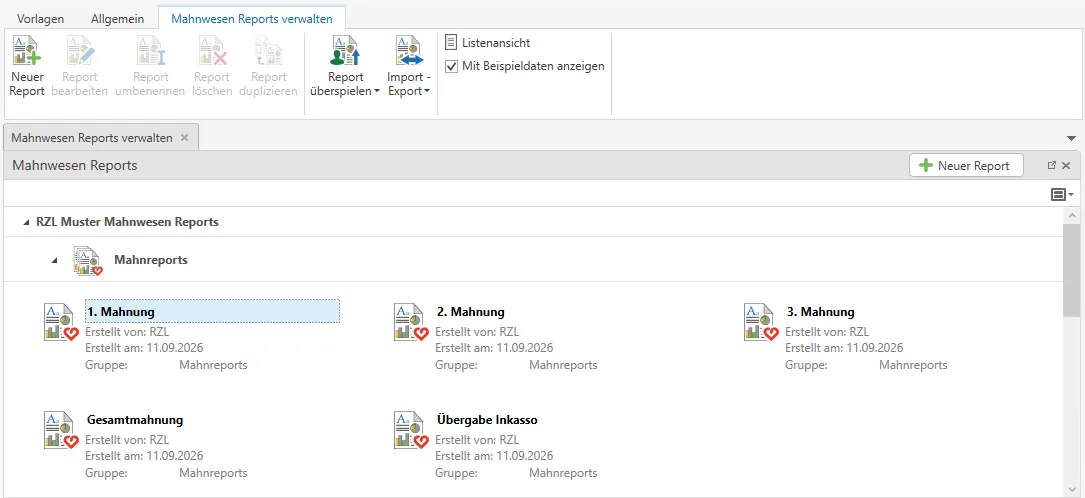Screen dimensions: 1085x498
Task: Select the 2. Mahnung report icon
Action: (x=411, y=322)
